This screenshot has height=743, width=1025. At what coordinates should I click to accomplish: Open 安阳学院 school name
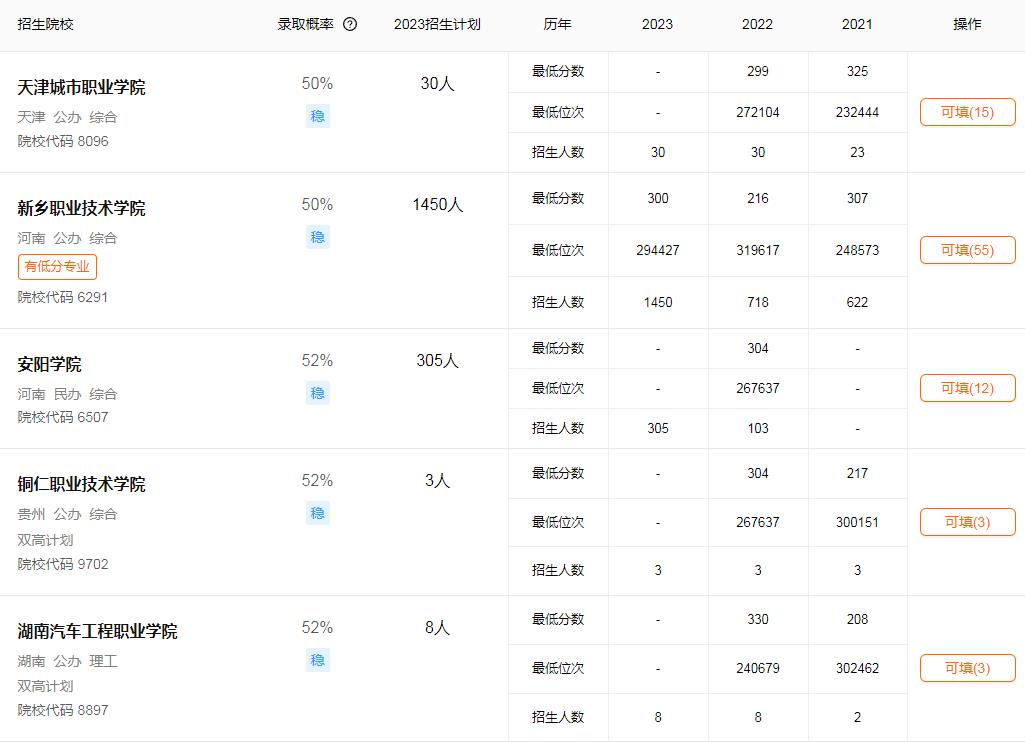pos(49,364)
